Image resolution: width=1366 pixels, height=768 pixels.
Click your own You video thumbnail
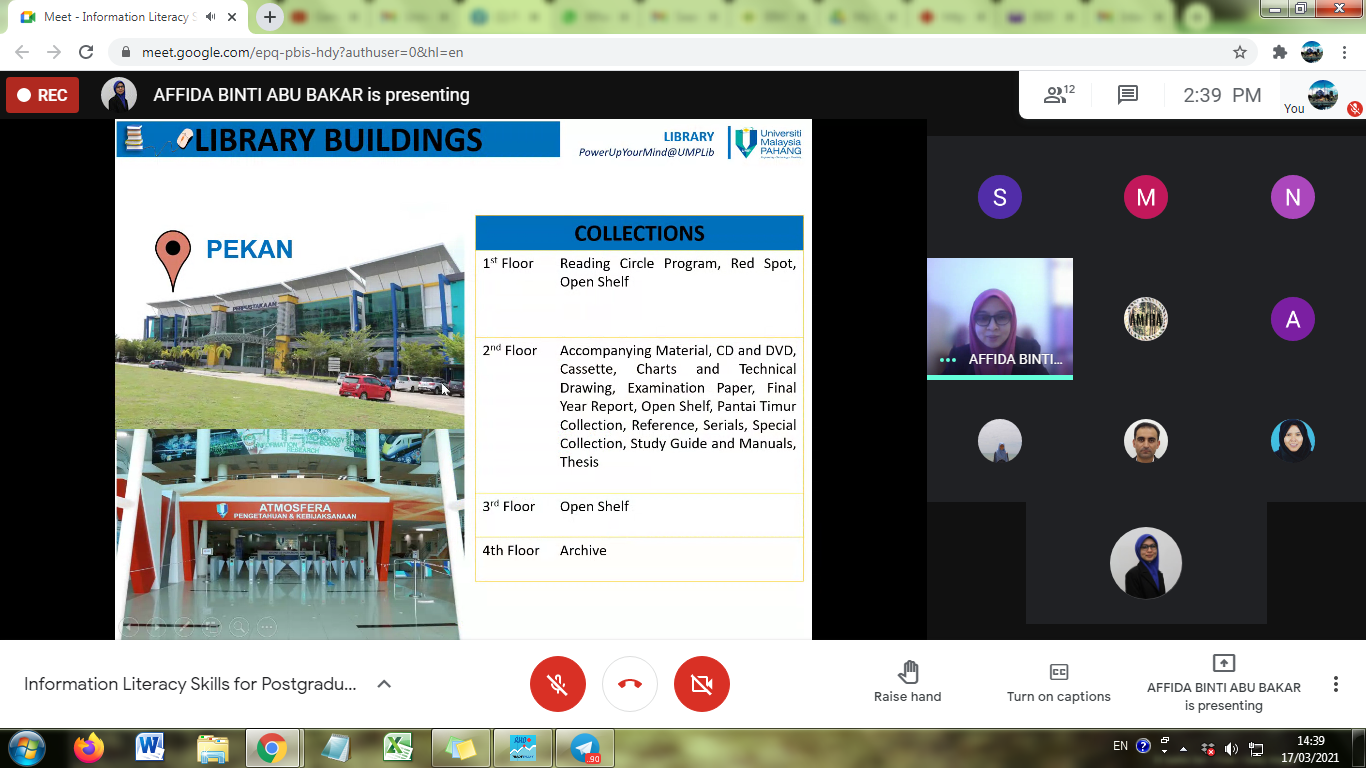pyautogui.click(x=1323, y=95)
